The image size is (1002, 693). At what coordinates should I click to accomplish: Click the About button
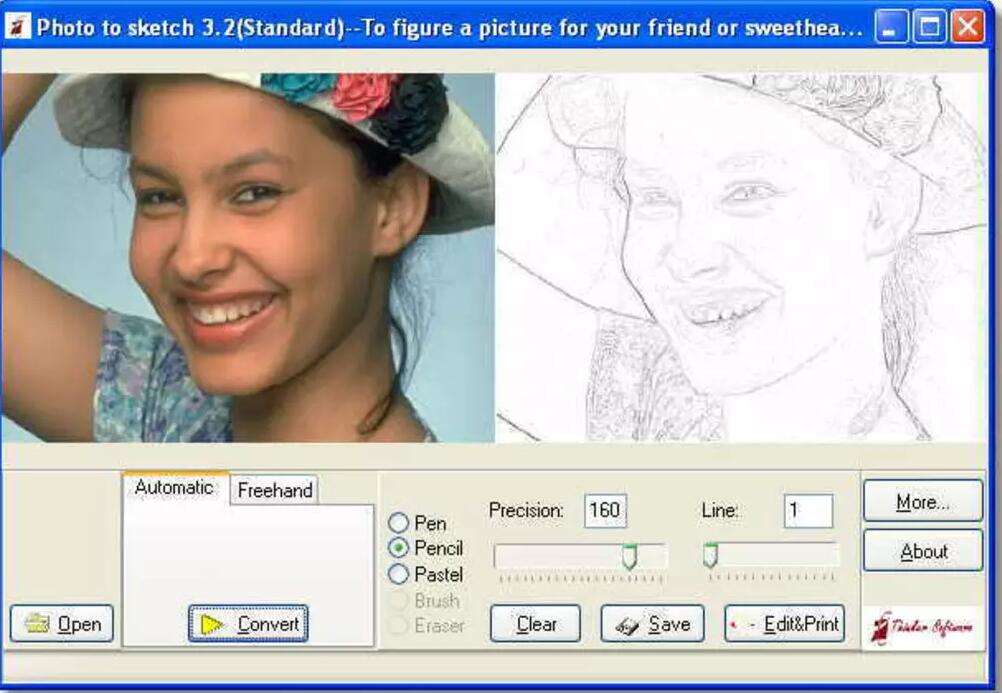tap(922, 551)
